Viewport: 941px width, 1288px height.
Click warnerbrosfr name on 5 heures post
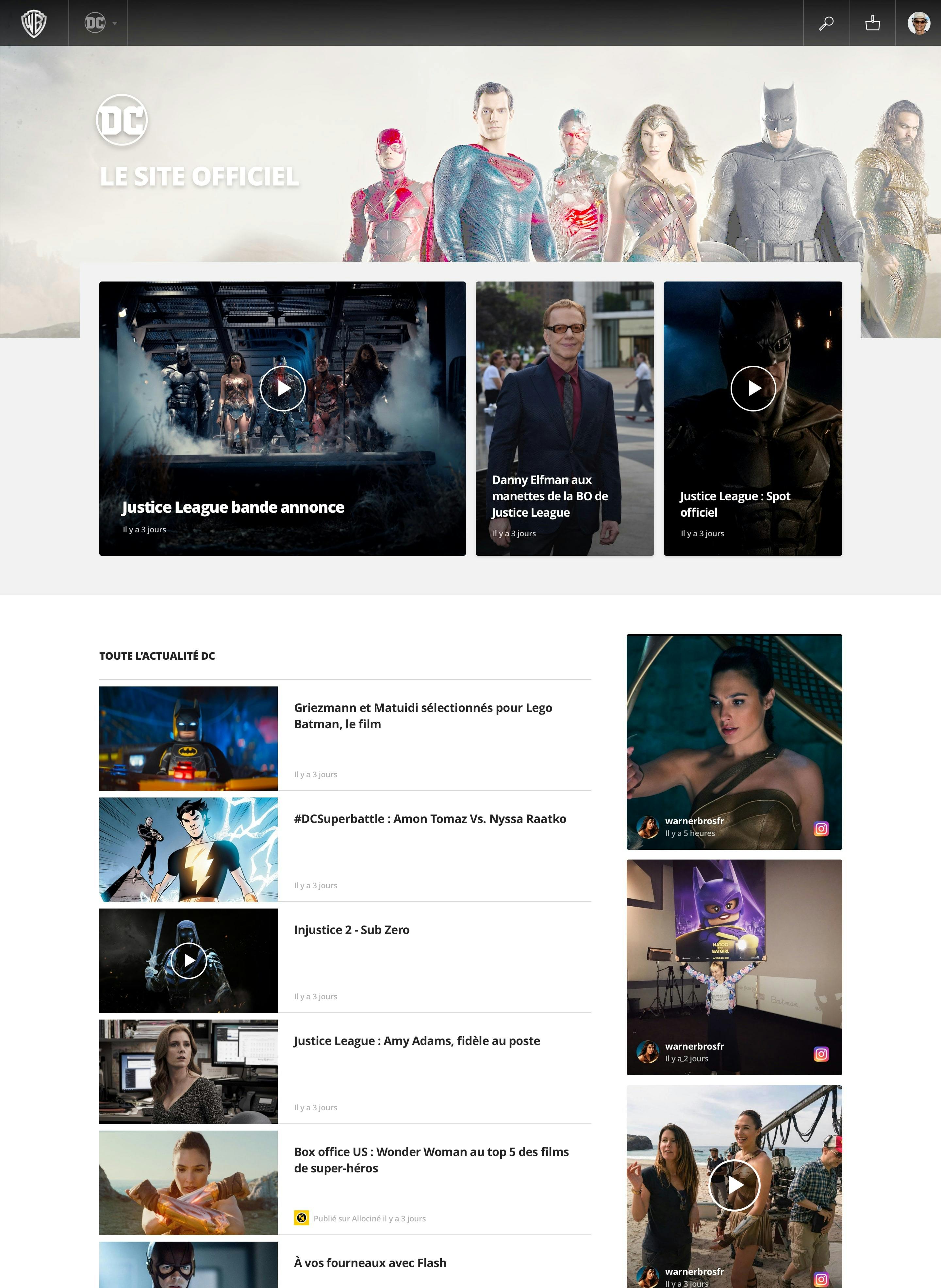694,821
